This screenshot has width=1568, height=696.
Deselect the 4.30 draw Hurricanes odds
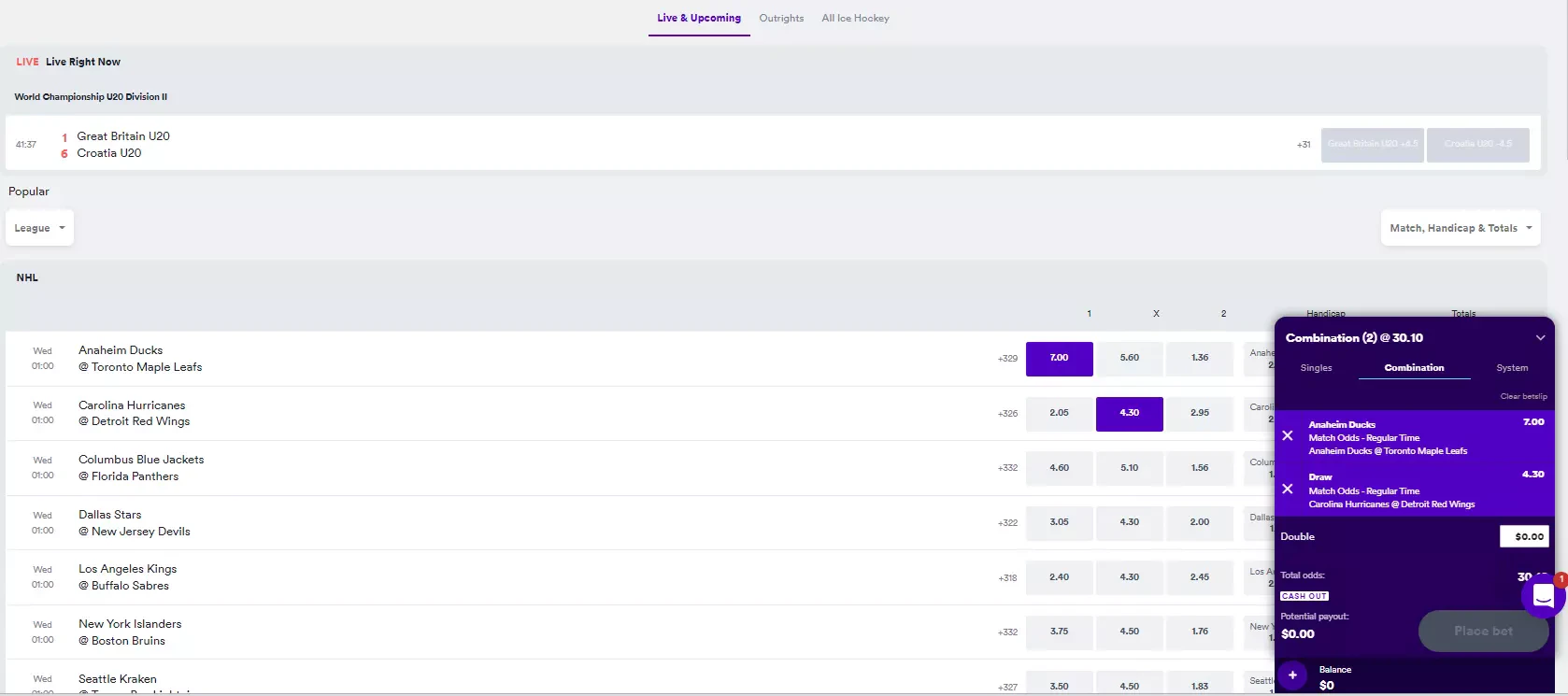(x=1130, y=414)
